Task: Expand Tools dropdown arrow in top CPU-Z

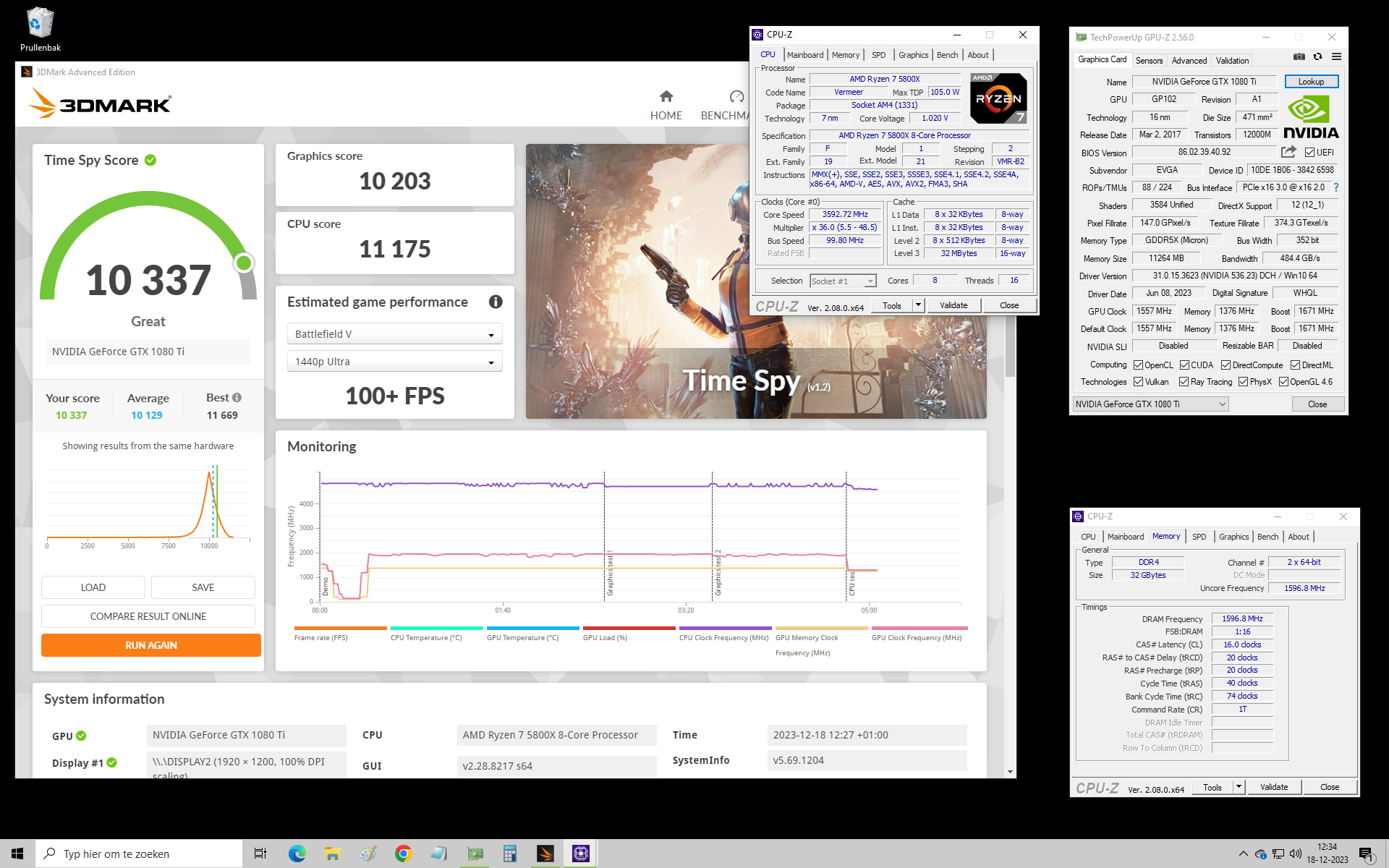Action: pyautogui.click(x=918, y=305)
